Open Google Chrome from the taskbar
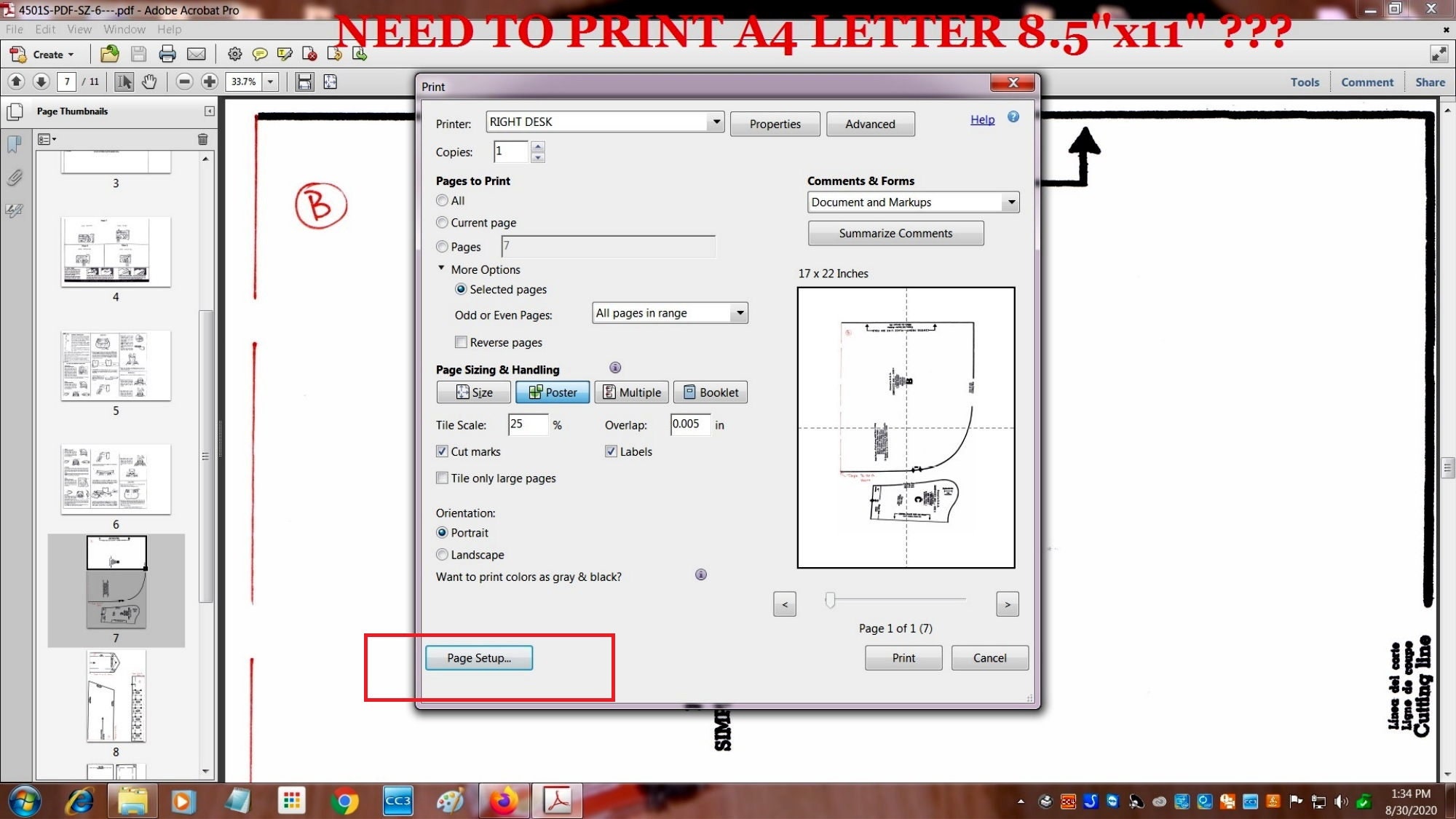1456x819 pixels. [x=344, y=802]
